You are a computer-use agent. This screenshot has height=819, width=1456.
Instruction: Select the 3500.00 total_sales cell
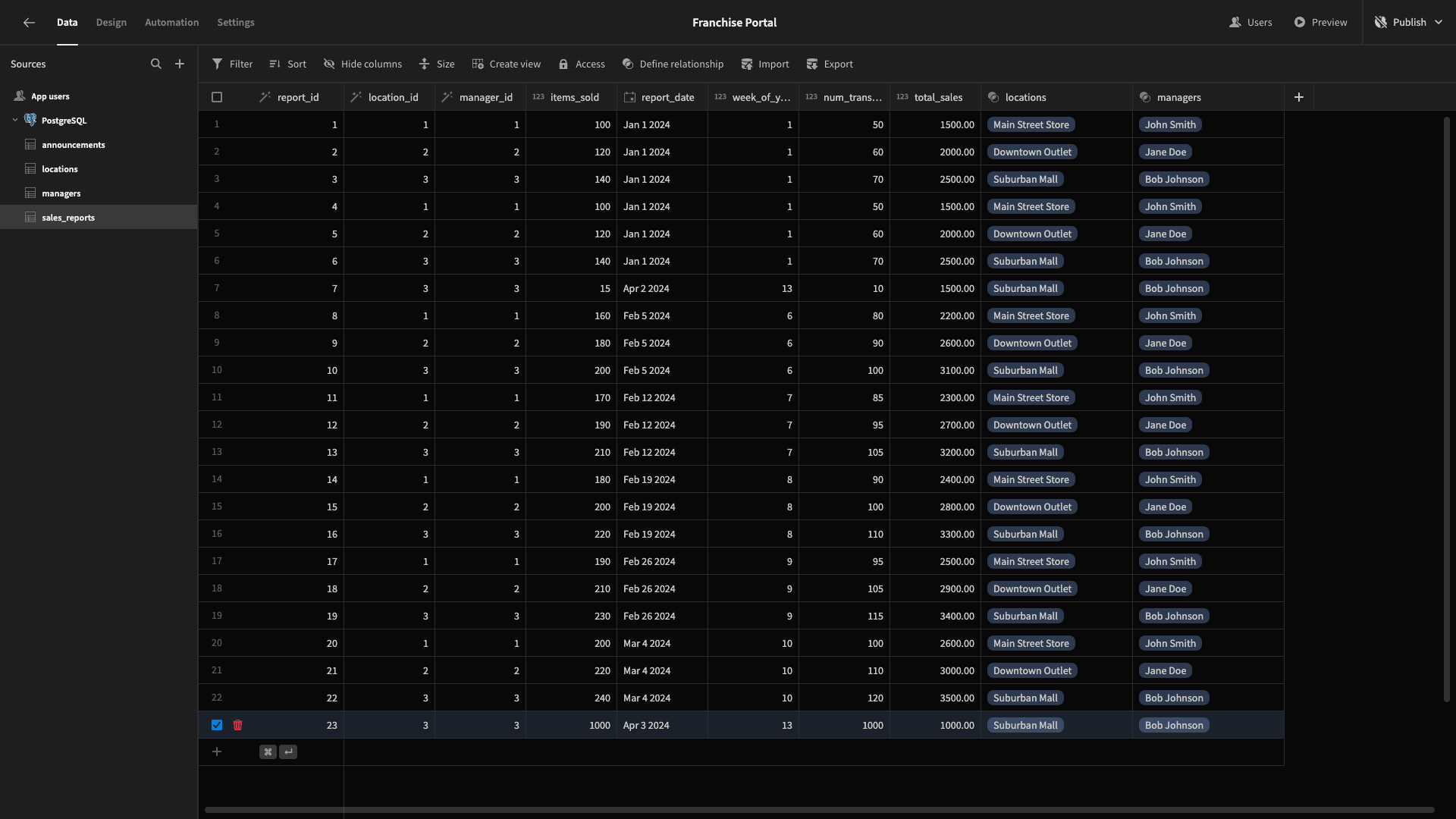[x=935, y=698]
